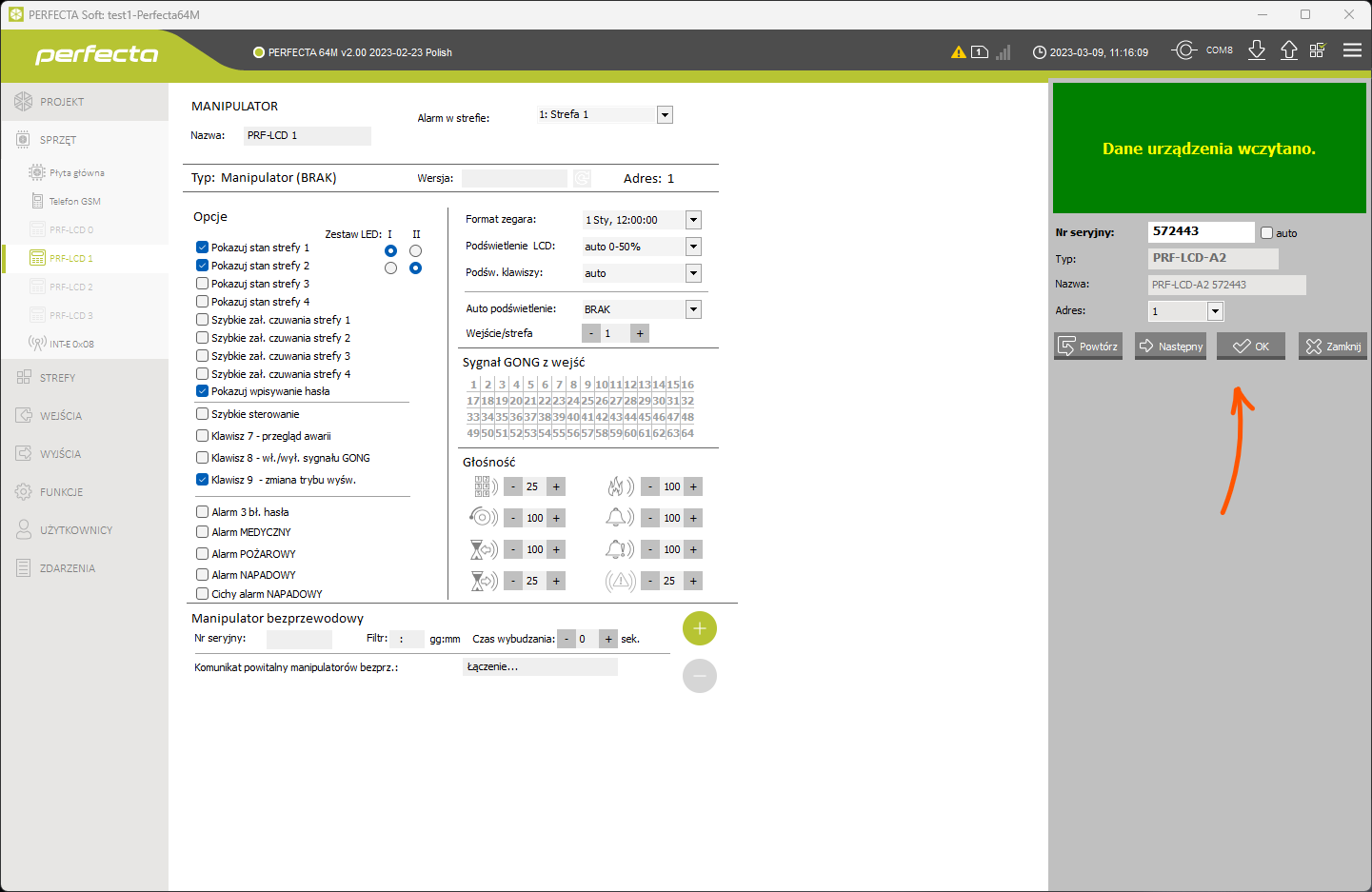
Task: Open Alarm w strefie dropdown
Action: click(665, 115)
